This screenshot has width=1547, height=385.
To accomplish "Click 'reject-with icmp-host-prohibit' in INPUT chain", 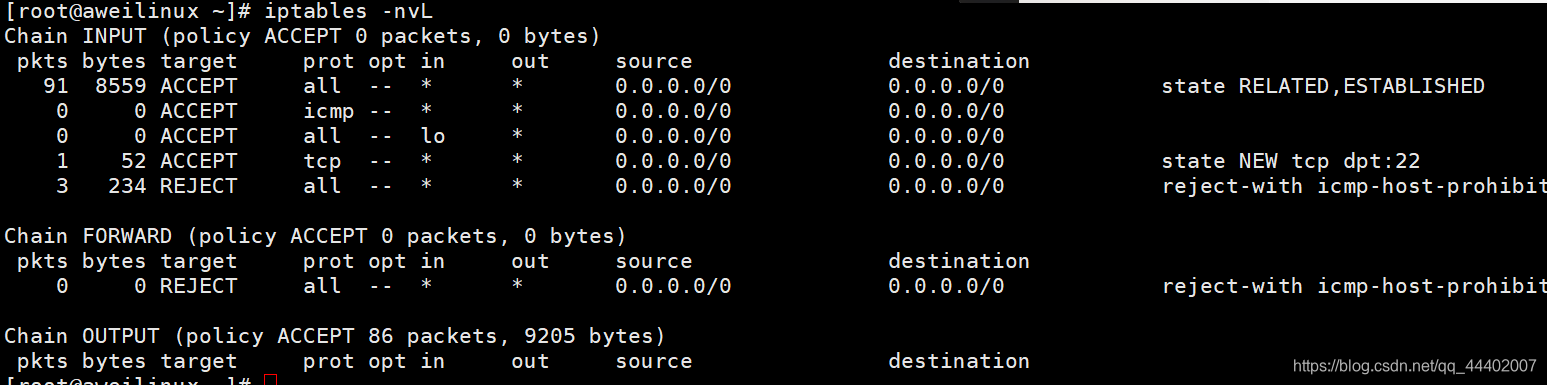I will pos(1354,186).
